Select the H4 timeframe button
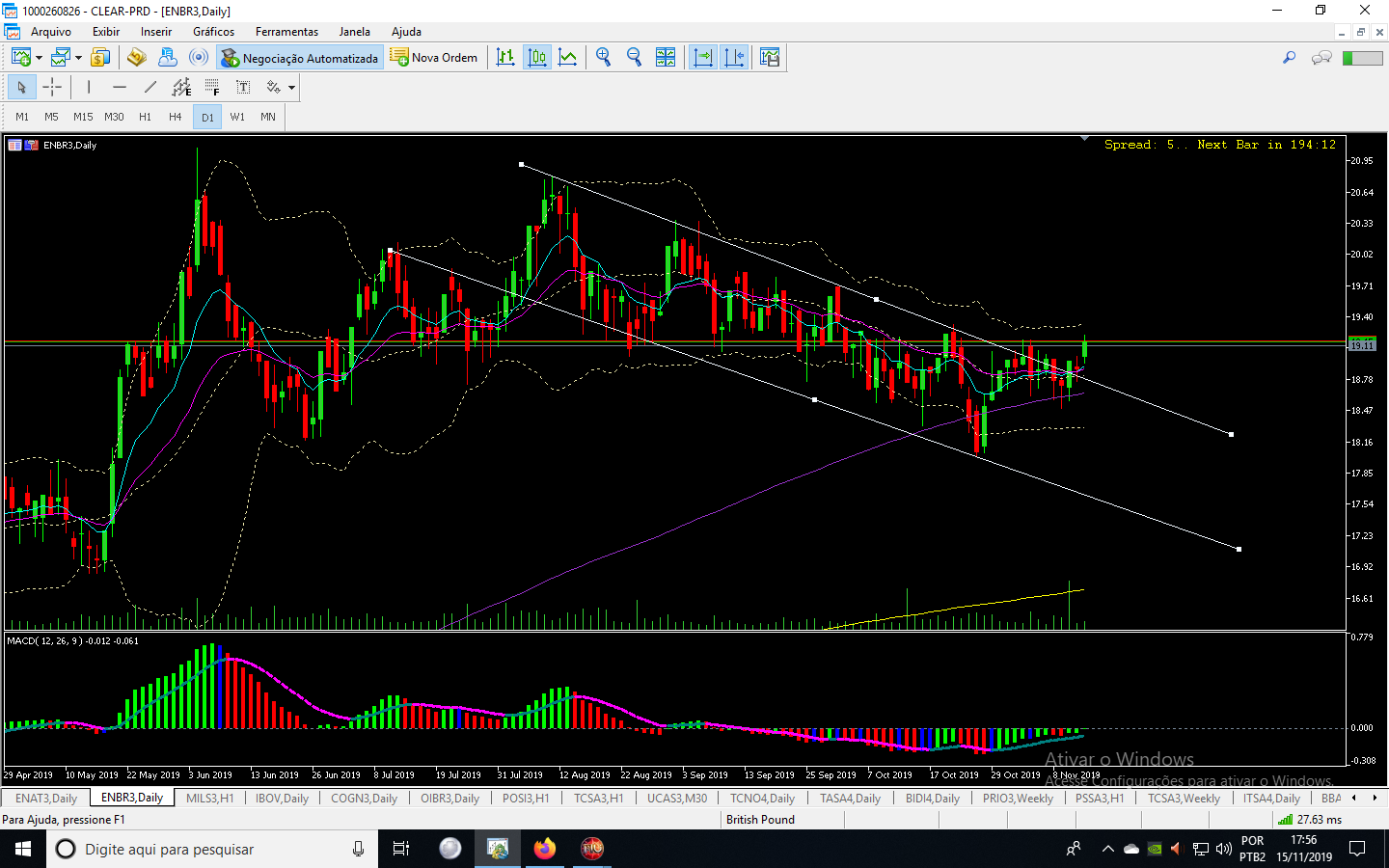The image size is (1389, 868). click(175, 117)
